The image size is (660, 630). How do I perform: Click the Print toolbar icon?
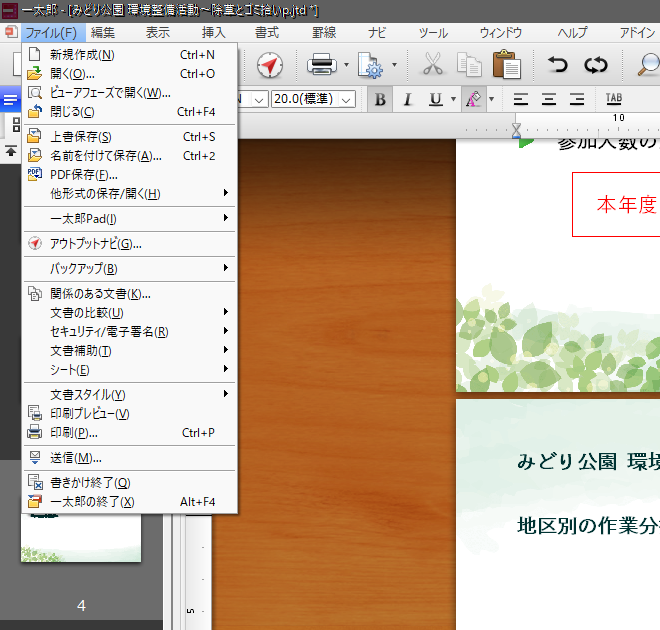click(x=322, y=64)
